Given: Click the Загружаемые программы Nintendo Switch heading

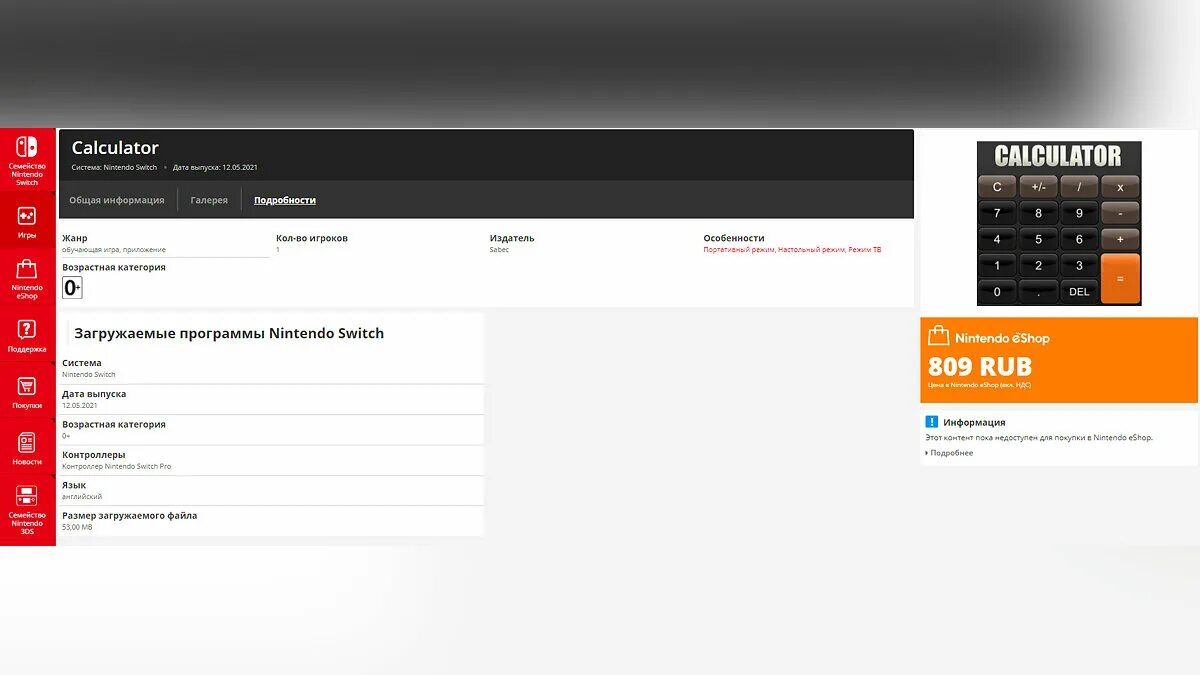Looking at the screenshot, I should point(229,333).
